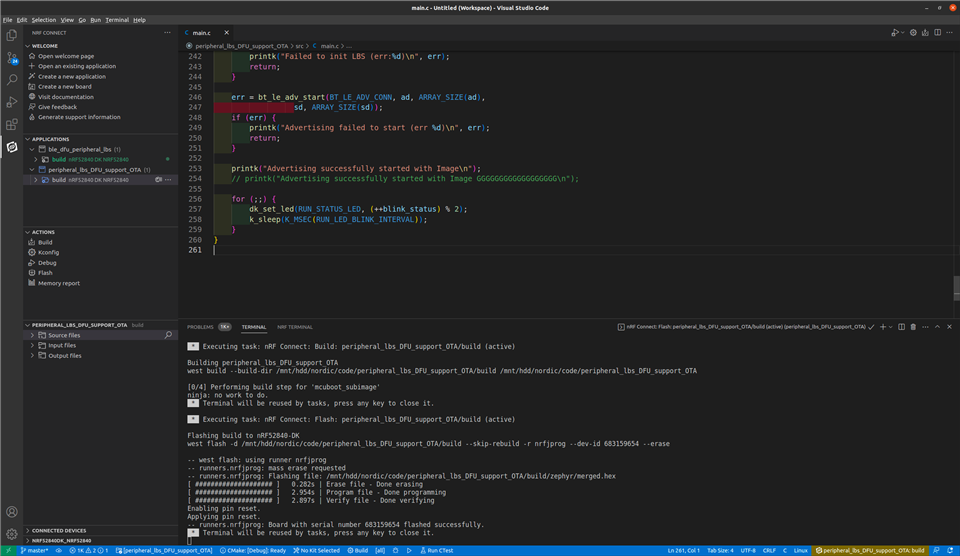Click the CMake launch play icon in status bar
The width and height of the screenshot is (960, 556).
pyautogui.click(x=409, y=550)
